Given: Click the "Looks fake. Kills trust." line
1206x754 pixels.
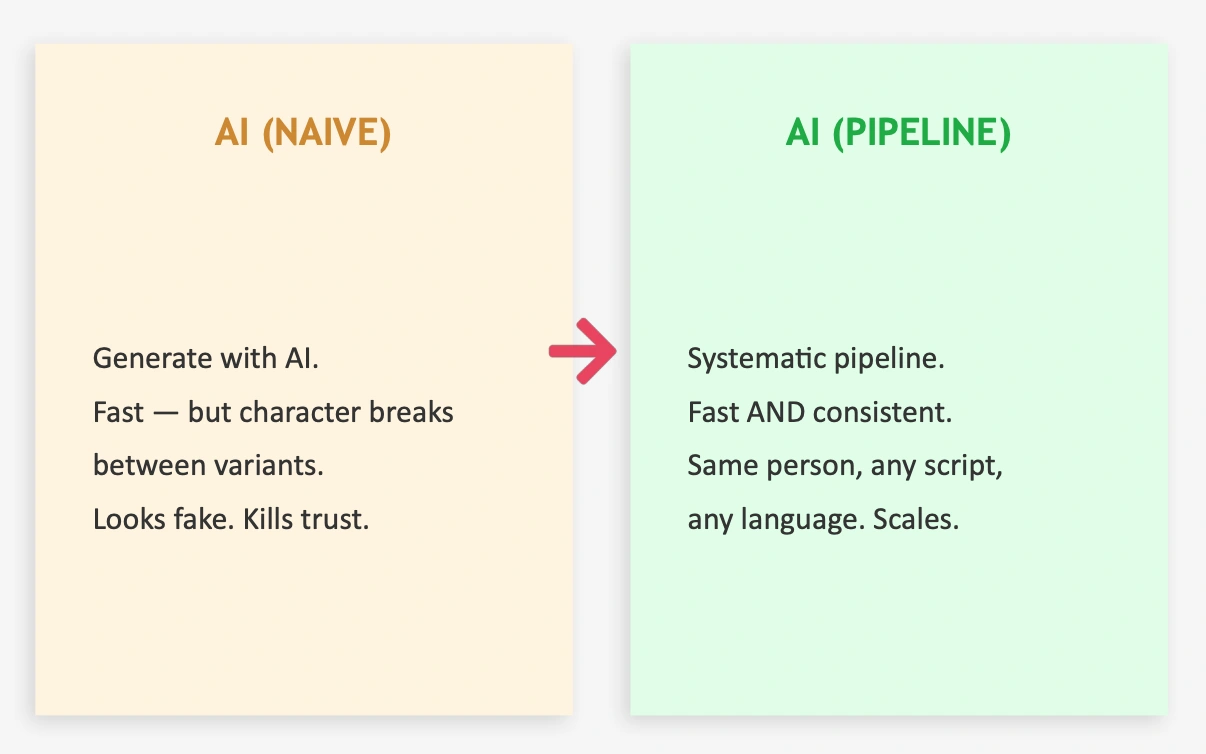Looking at the screenshot, I should [x=231, y=520].
